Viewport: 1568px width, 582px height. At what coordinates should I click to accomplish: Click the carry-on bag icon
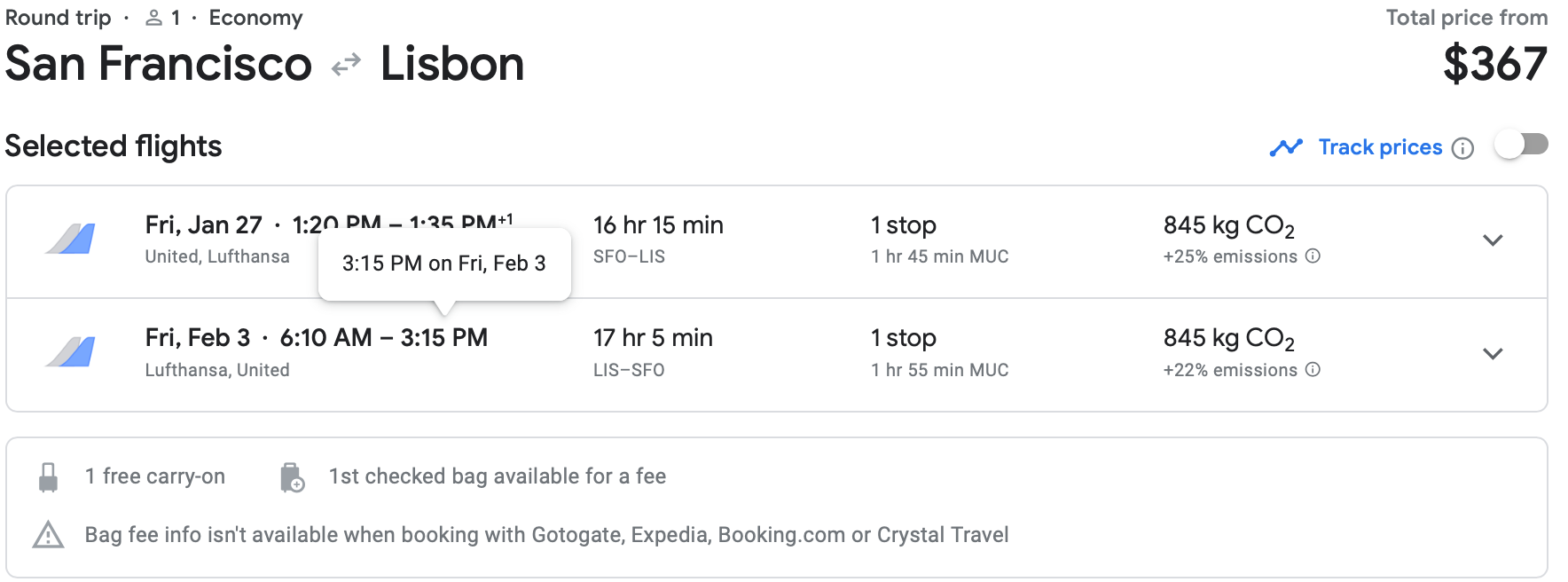49,477
